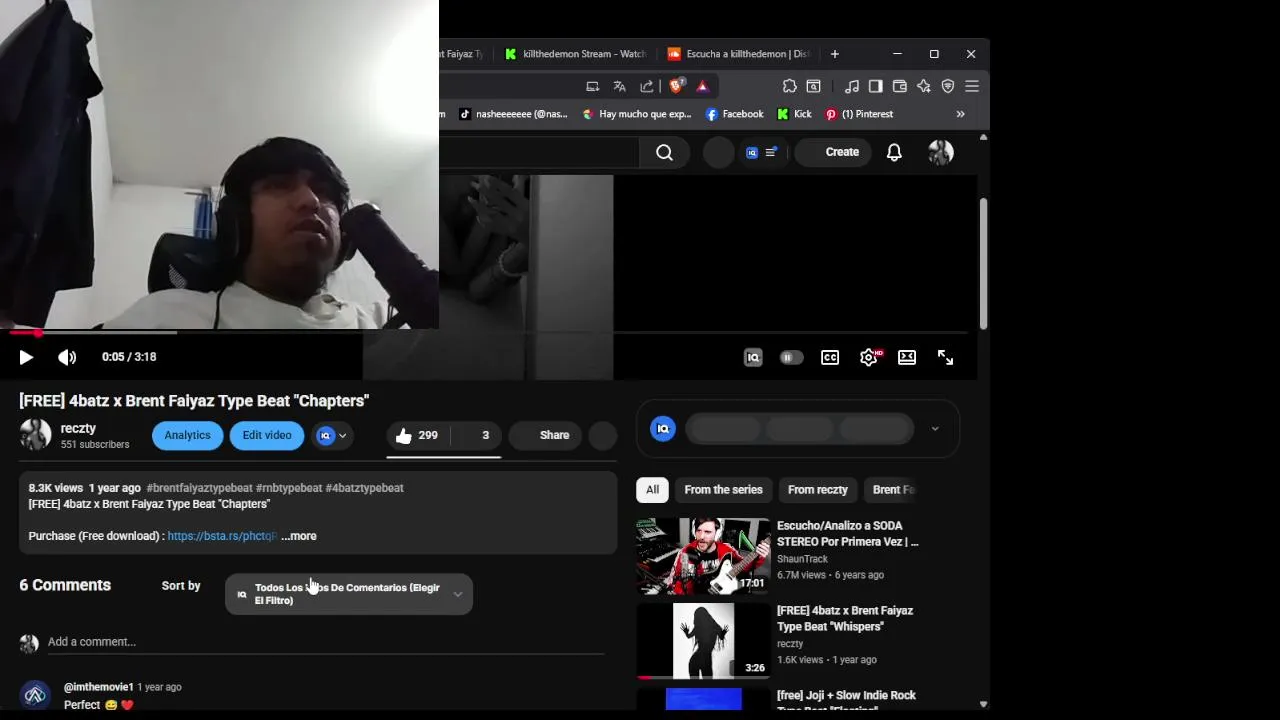The height and width of the screenshot is (720, 1280).
Task: Enter fullscreen mode
Action: [945, 357]
